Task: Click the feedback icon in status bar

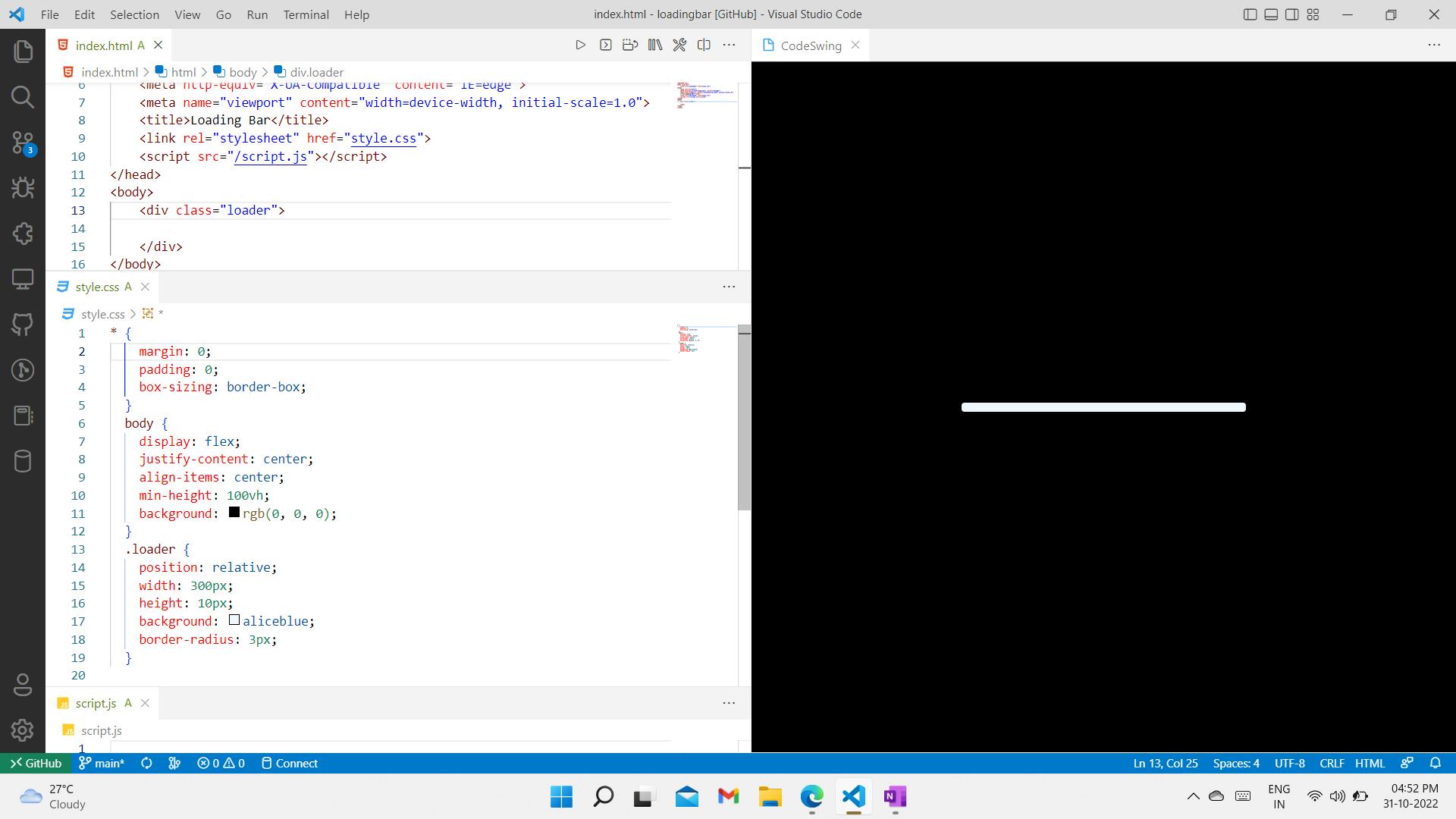Action: click(1407, 764)
